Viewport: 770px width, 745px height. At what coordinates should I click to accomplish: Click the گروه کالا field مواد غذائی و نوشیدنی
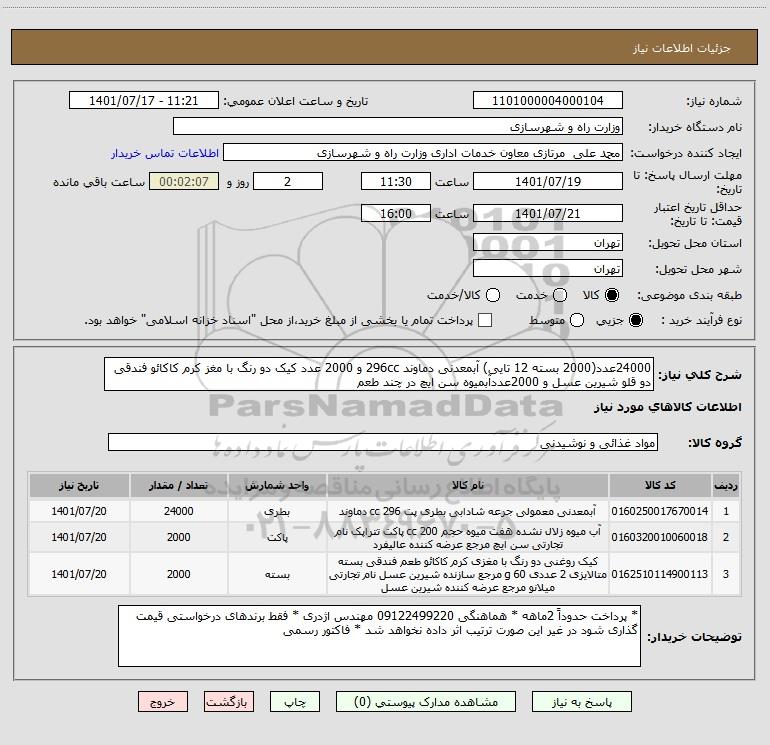point(383,442)
